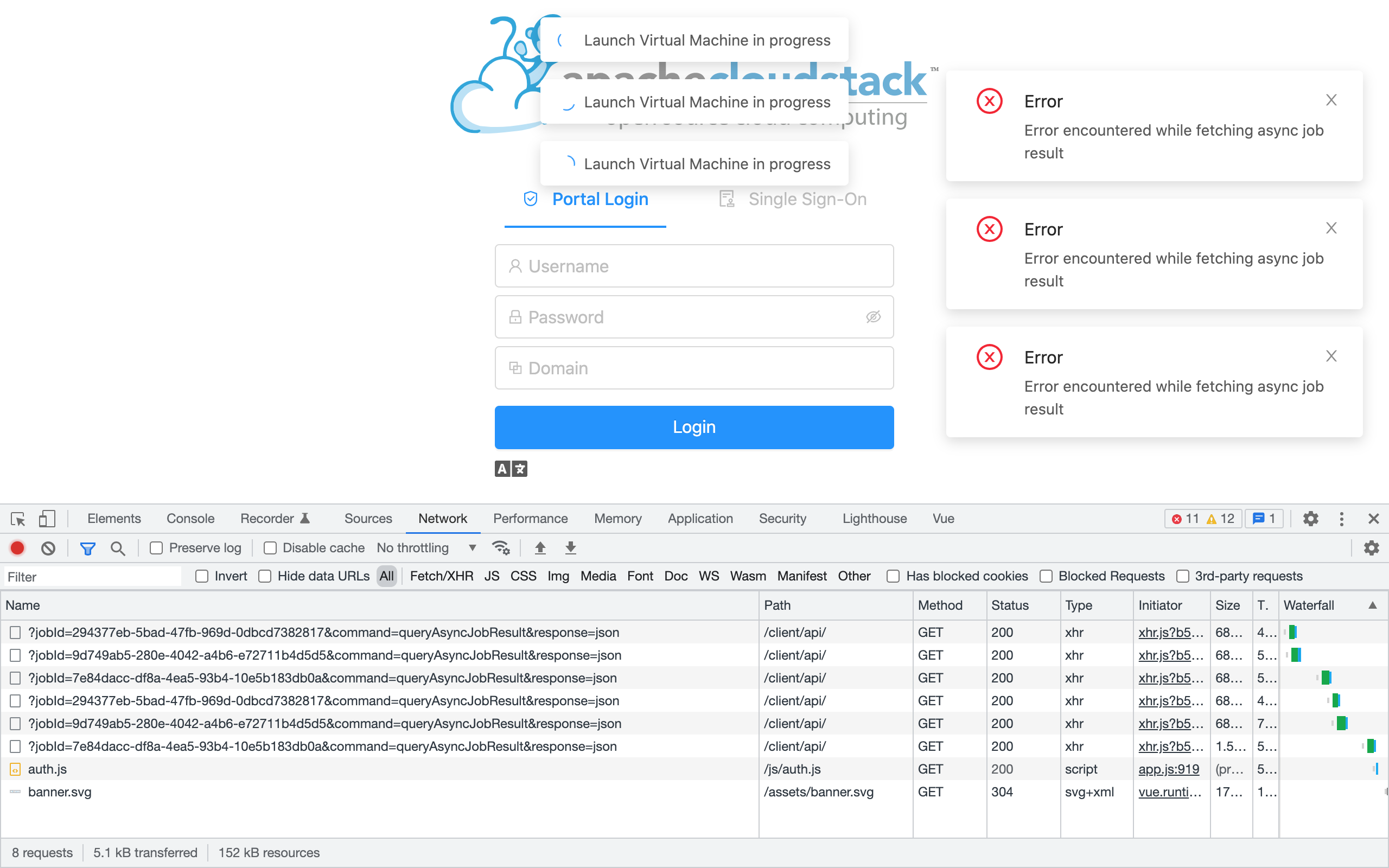Switch to the Console tab
The height and width of the screenshot is (868, 1389).
190,519
